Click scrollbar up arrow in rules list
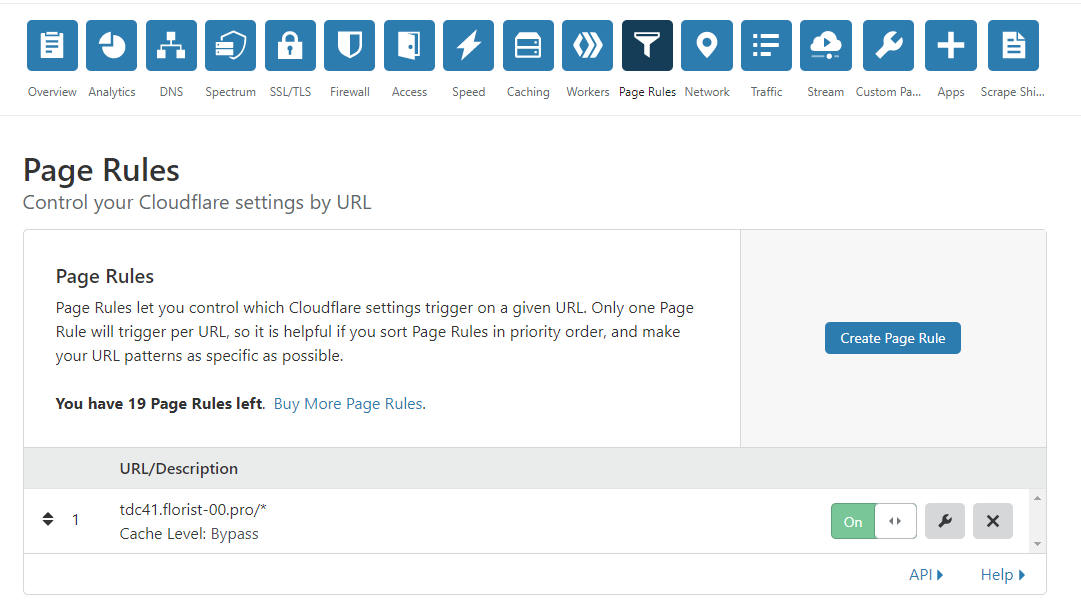 point(1038,498)
